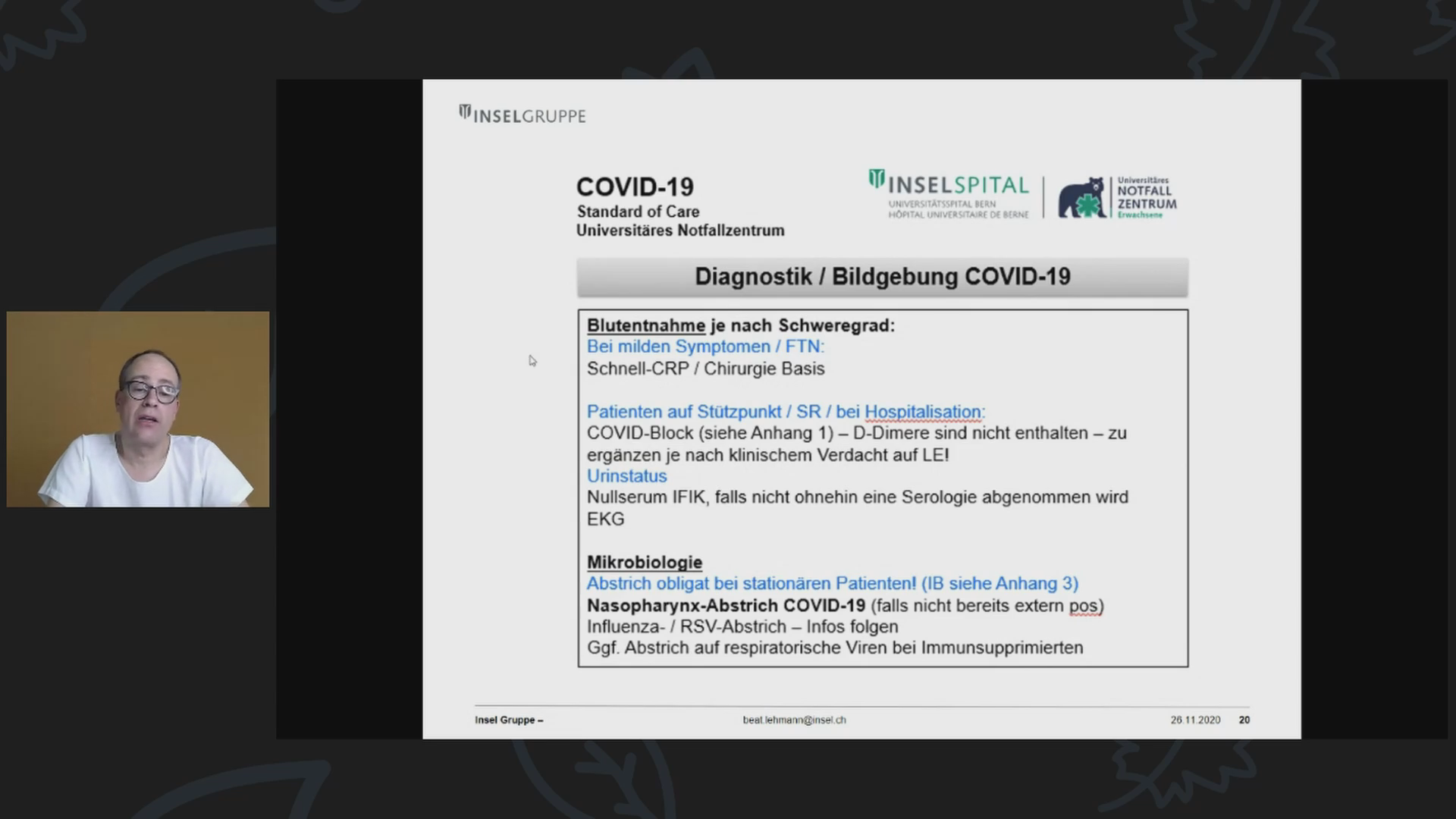Click the blue Urinstatus text
This screenshot has height=819, width=1456.
(626, 476)
